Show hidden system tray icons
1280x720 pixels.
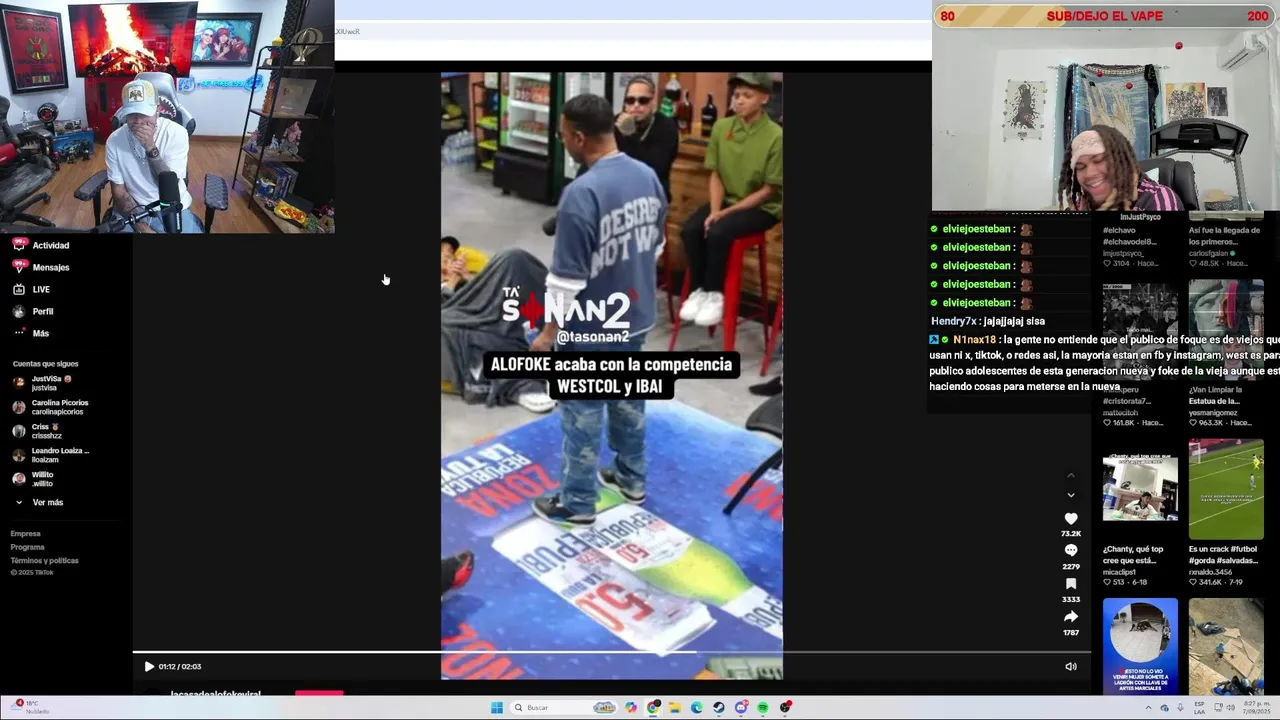click(1148, 708)
